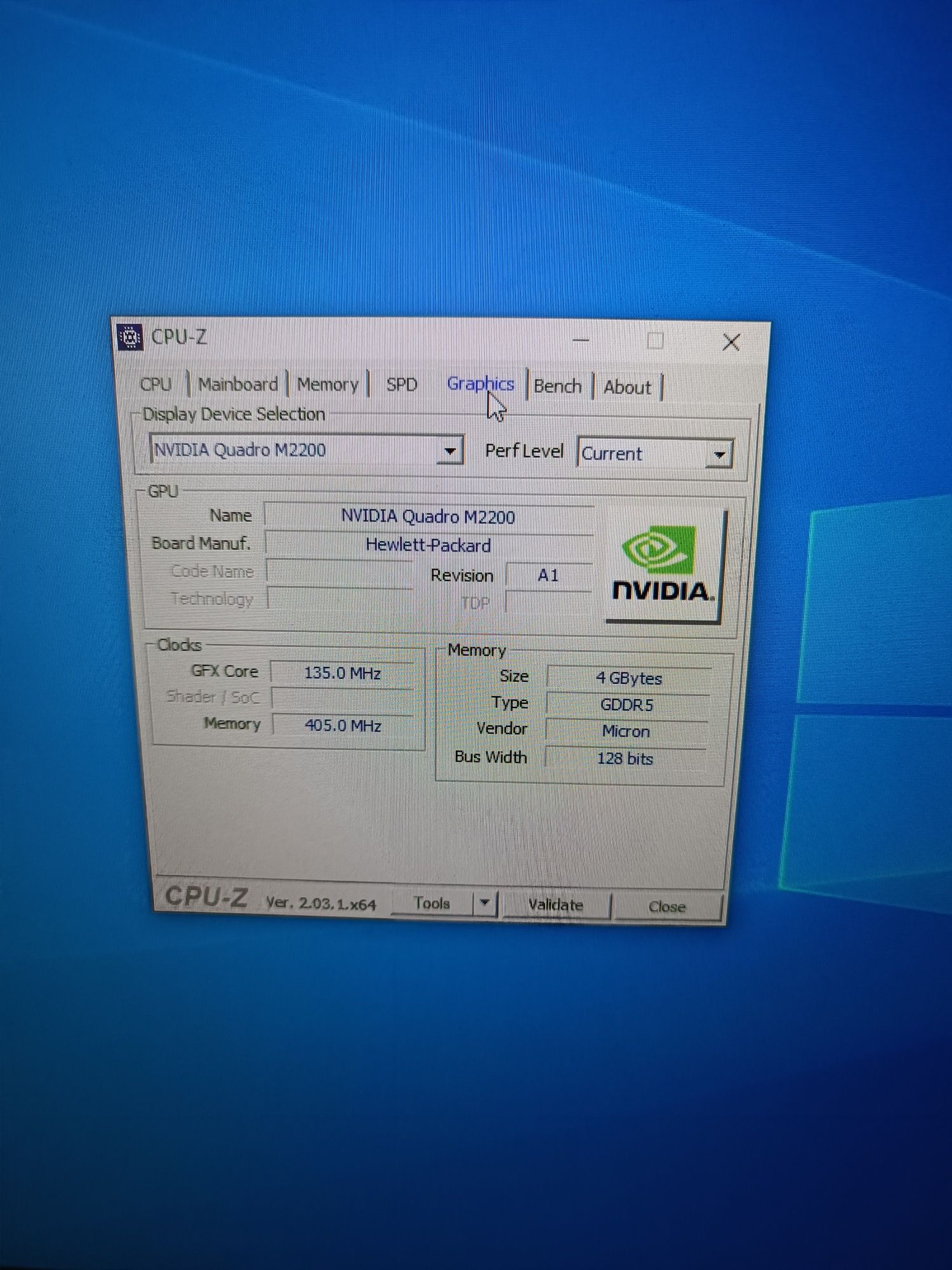This screenshot has height=1270, width=952.
Task: Click the empty Technology field
Action: (x=340, y=599)
